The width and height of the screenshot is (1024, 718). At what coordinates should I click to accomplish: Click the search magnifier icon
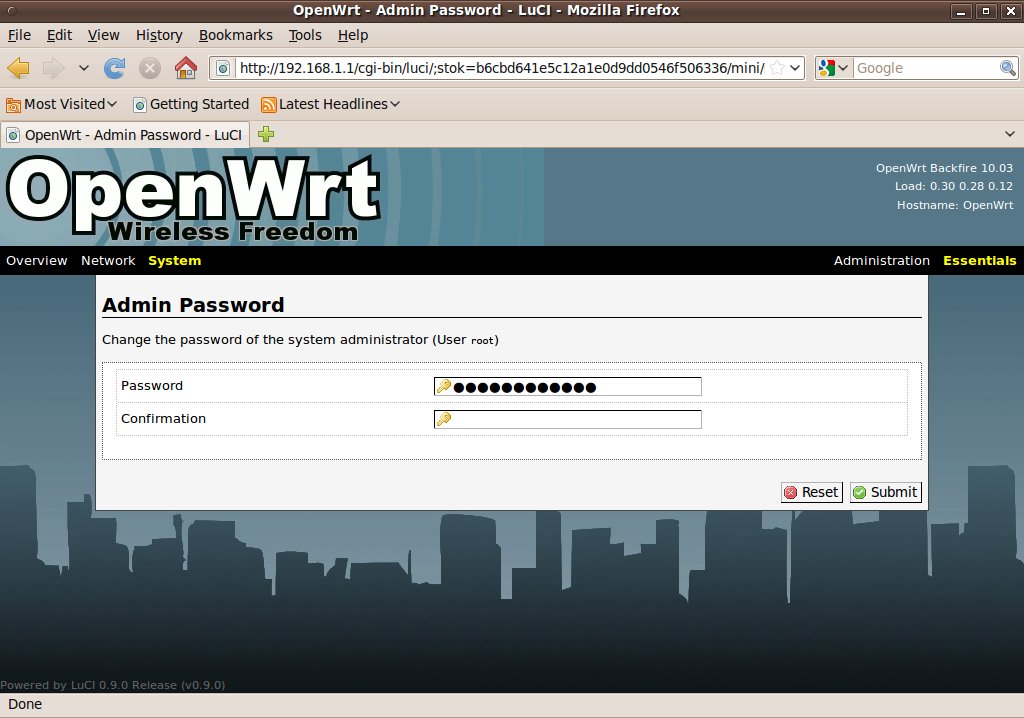coord(1008,68)
